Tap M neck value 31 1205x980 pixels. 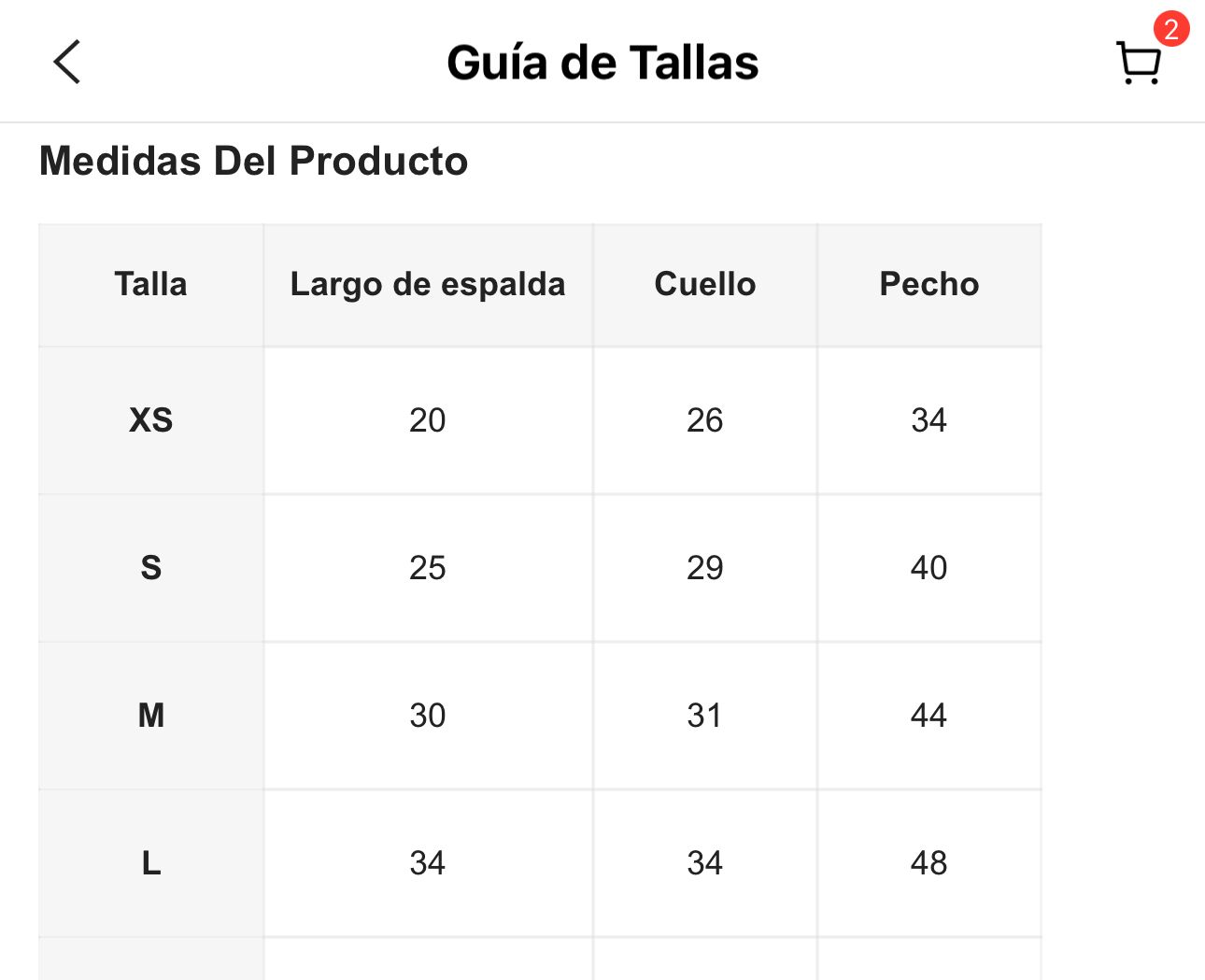pyautogui.click(x=705, y=716)
